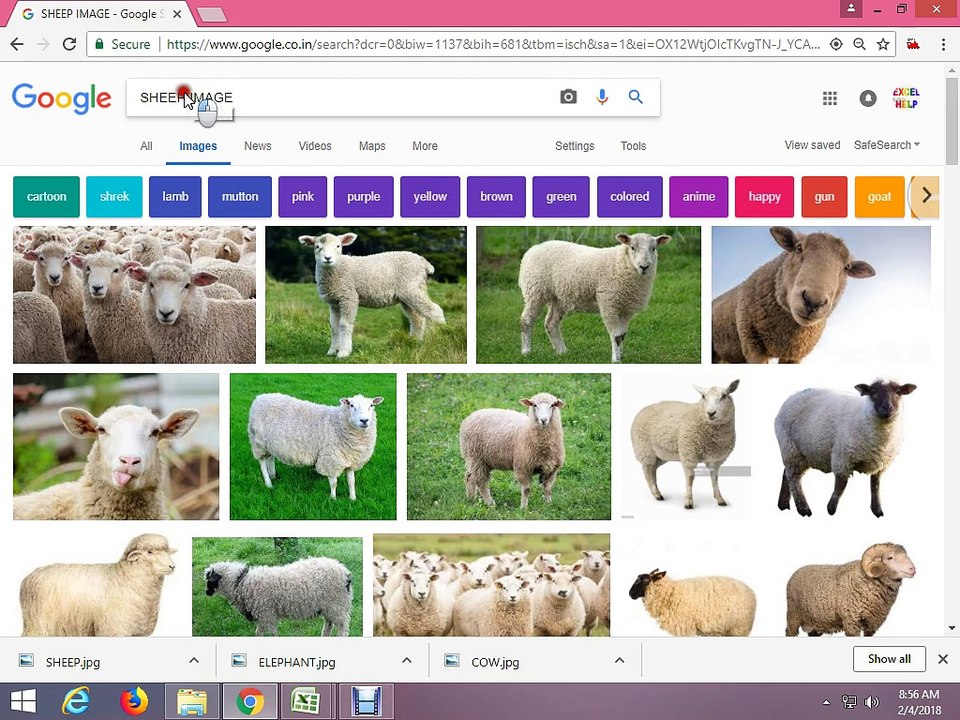Filter by the shrek chip
The height and width of the screenshot is (720, 960).
(x=114, y=197)
